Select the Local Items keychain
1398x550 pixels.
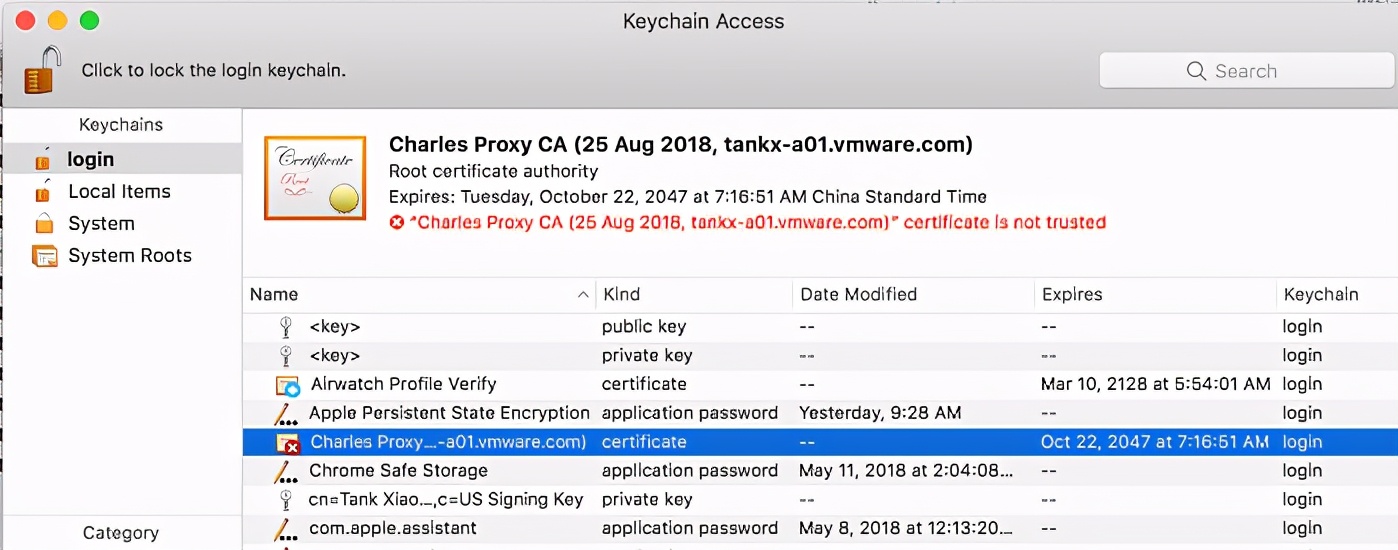click(x=119, y=192)
